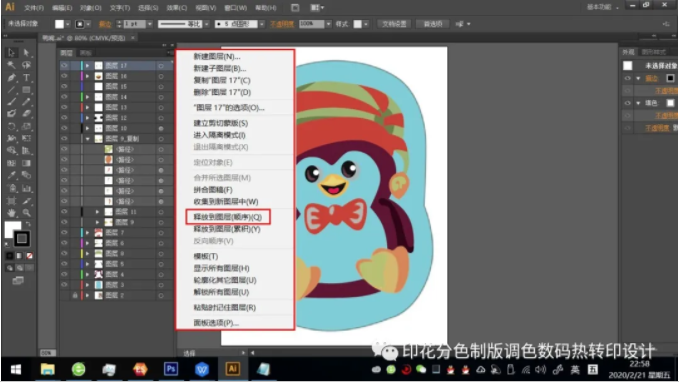Select the Hand tool
Viewport: 679px width, 382px height.
click(x=11, y=213)
